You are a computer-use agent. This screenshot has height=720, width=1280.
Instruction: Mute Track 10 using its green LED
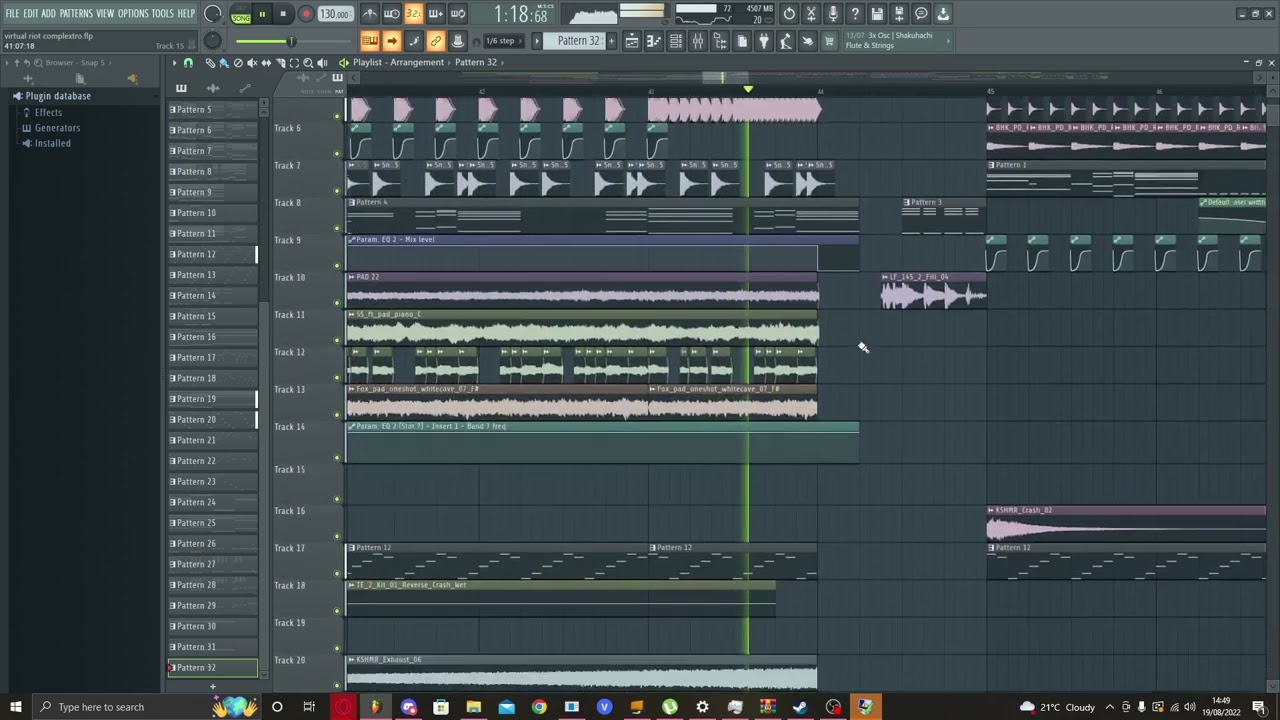tap(337, 303)
